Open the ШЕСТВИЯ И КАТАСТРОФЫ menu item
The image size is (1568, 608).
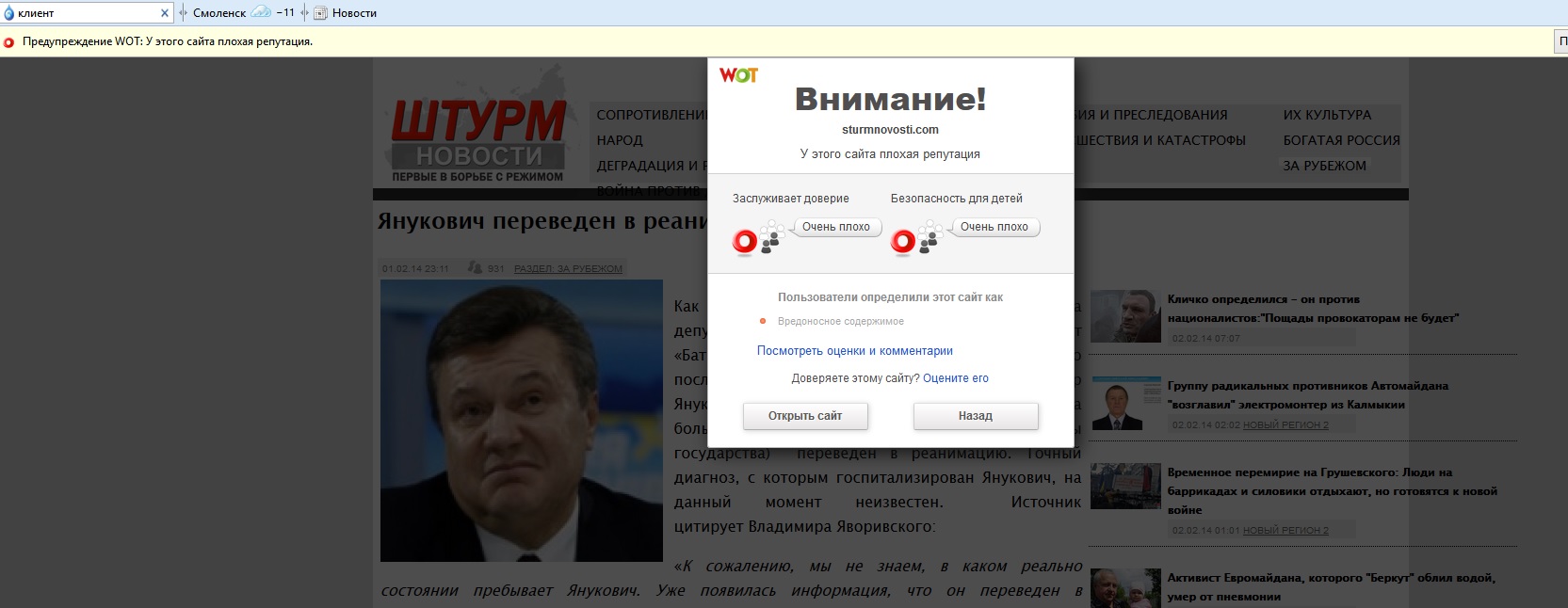[x=1159, y=140]
